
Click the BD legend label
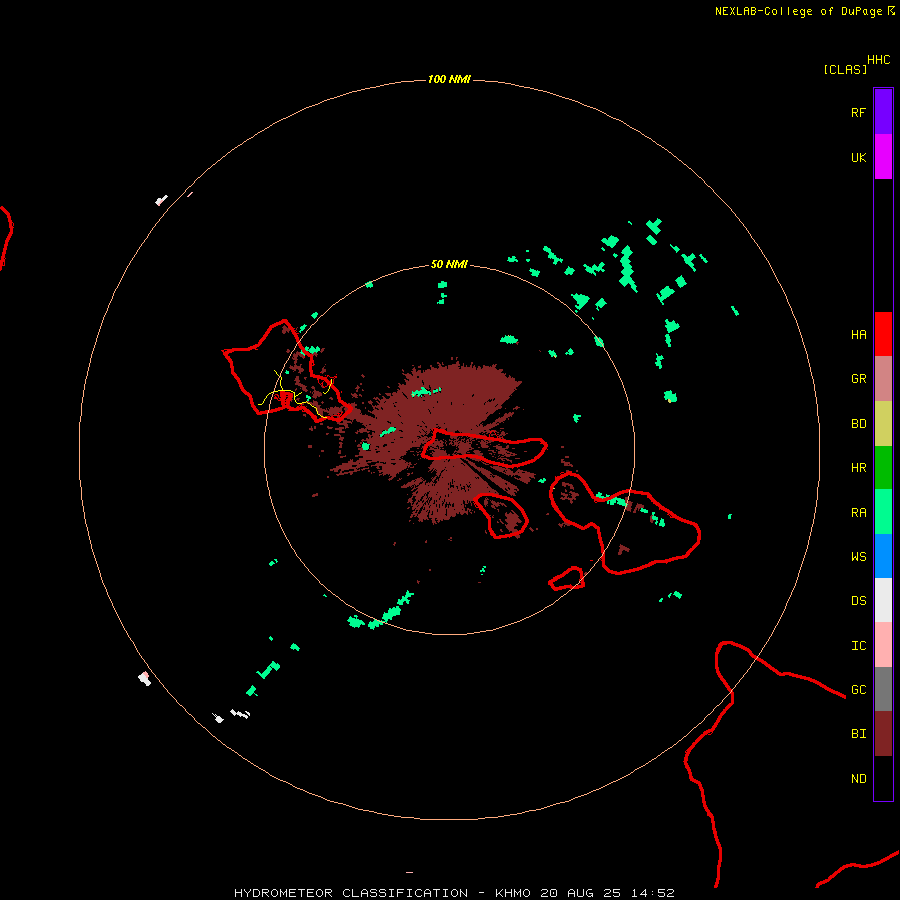coord(858,424)
